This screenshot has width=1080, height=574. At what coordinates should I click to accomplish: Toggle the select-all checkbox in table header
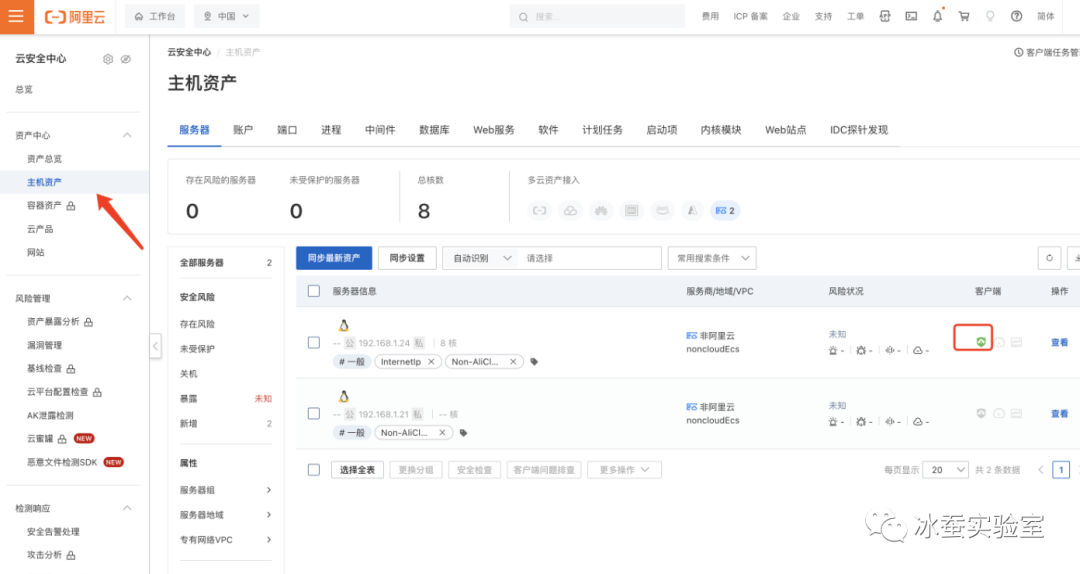(x=314, y=291)
